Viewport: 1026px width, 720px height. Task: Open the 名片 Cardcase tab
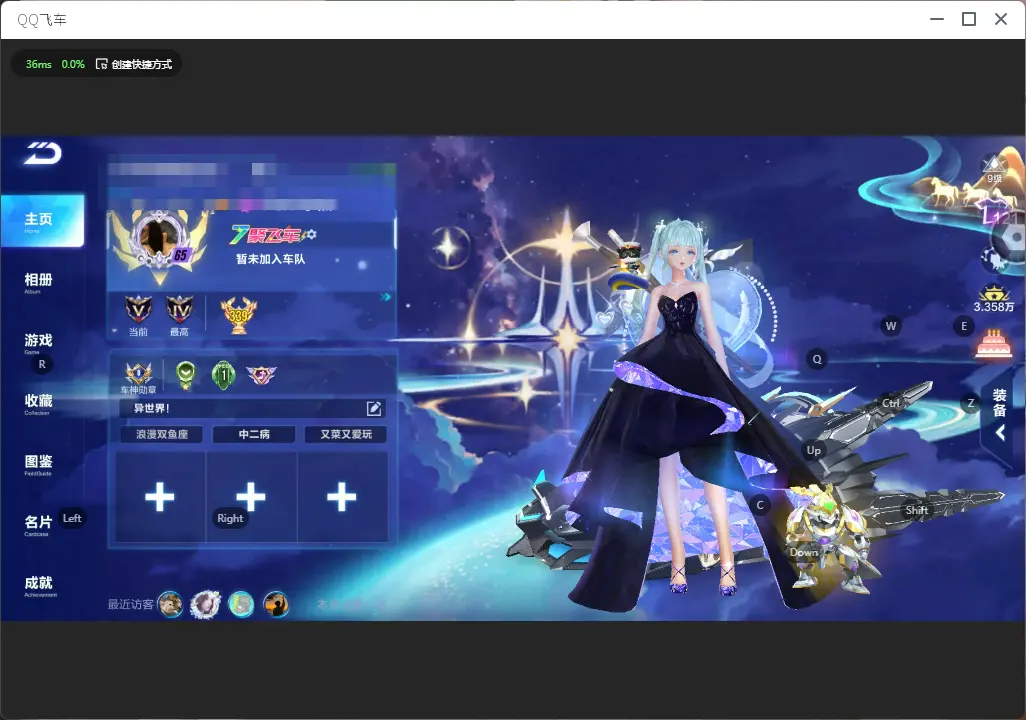coord(38,524)
